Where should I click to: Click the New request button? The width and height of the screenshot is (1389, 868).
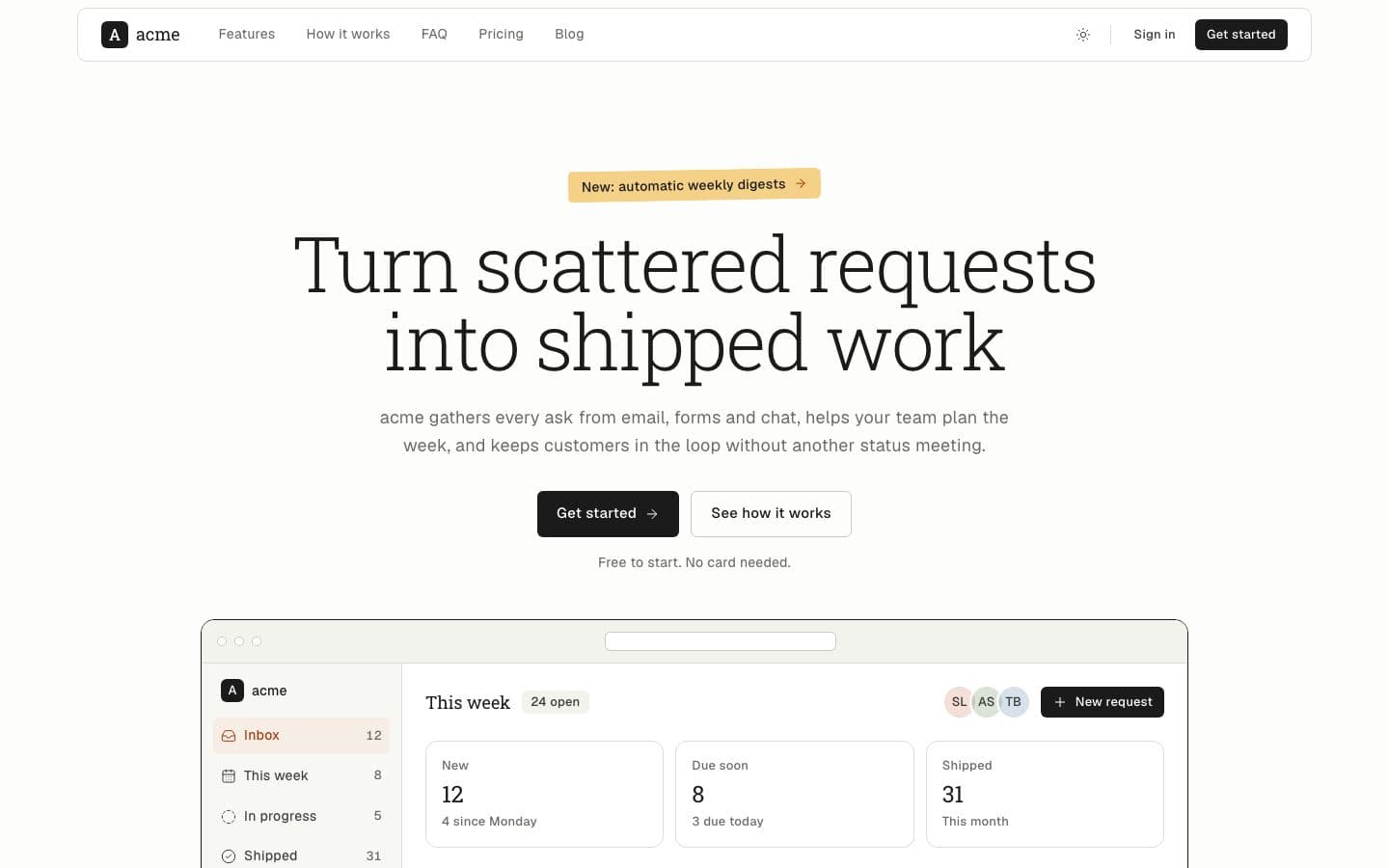pyautogui.click(x=1103, y=702)
